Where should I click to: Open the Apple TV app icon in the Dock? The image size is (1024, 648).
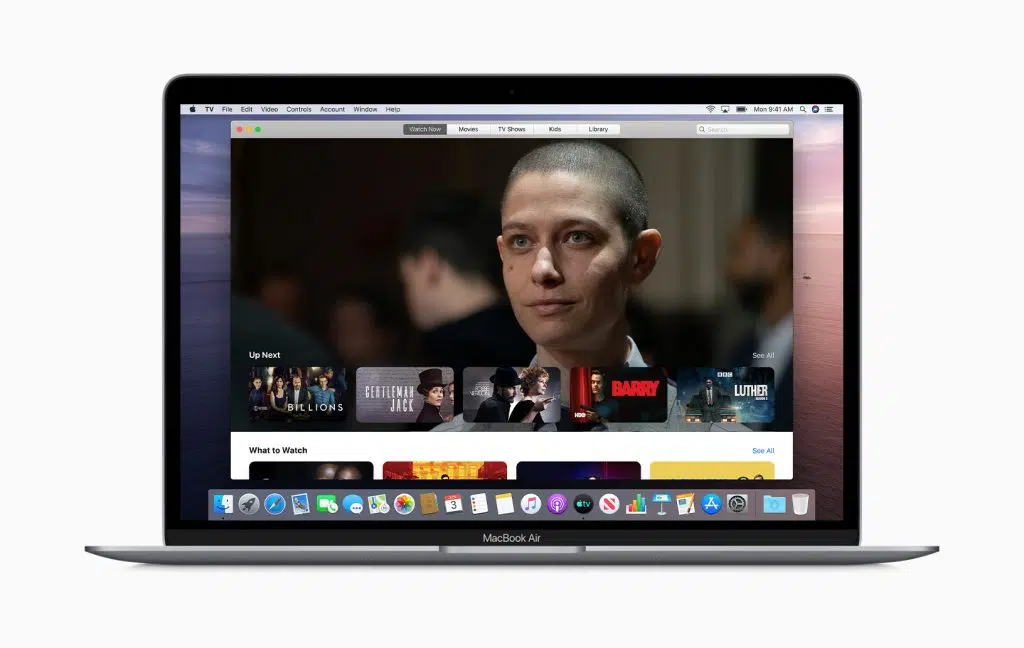pos(582,503)
